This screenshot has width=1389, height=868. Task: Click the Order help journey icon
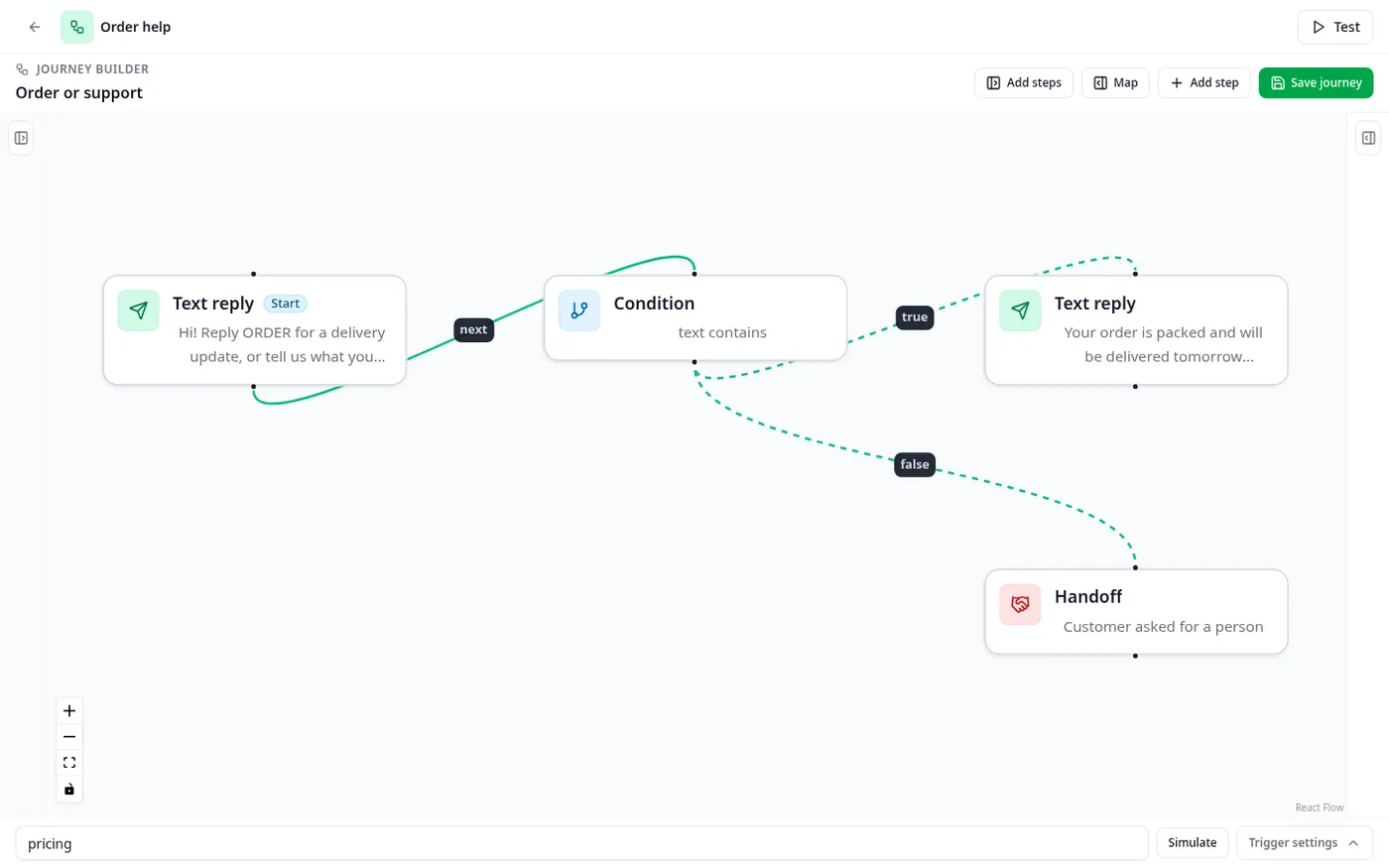[77, 27]
